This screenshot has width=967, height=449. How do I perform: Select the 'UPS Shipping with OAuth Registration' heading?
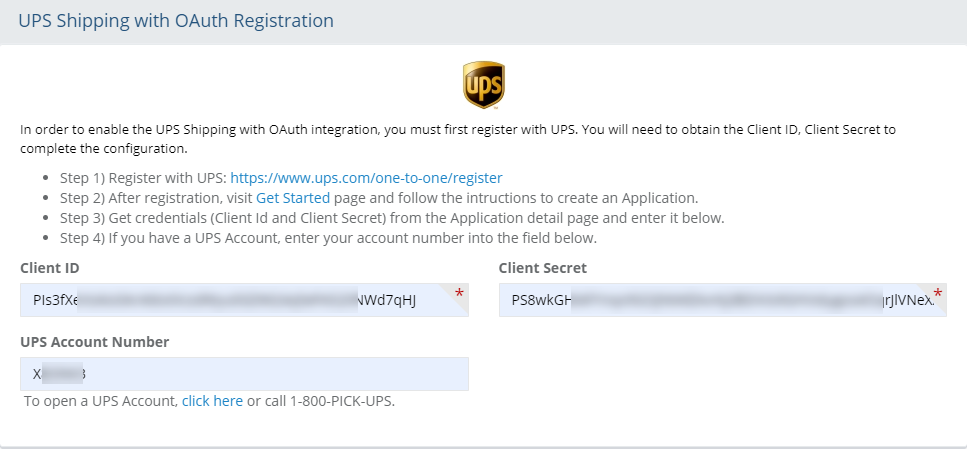(176, 20)
